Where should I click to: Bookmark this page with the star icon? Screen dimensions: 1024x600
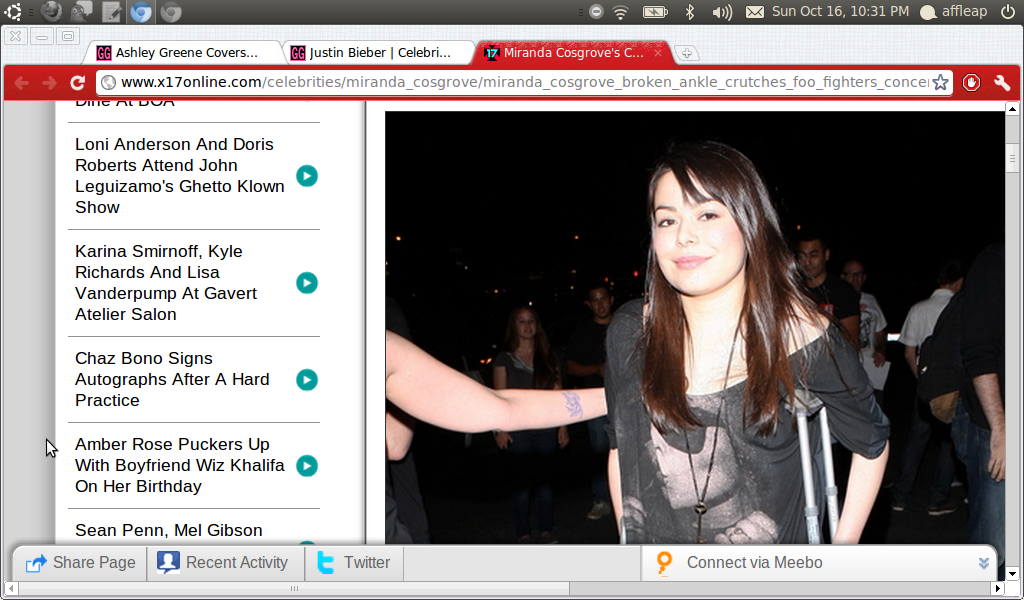point(940,82)
